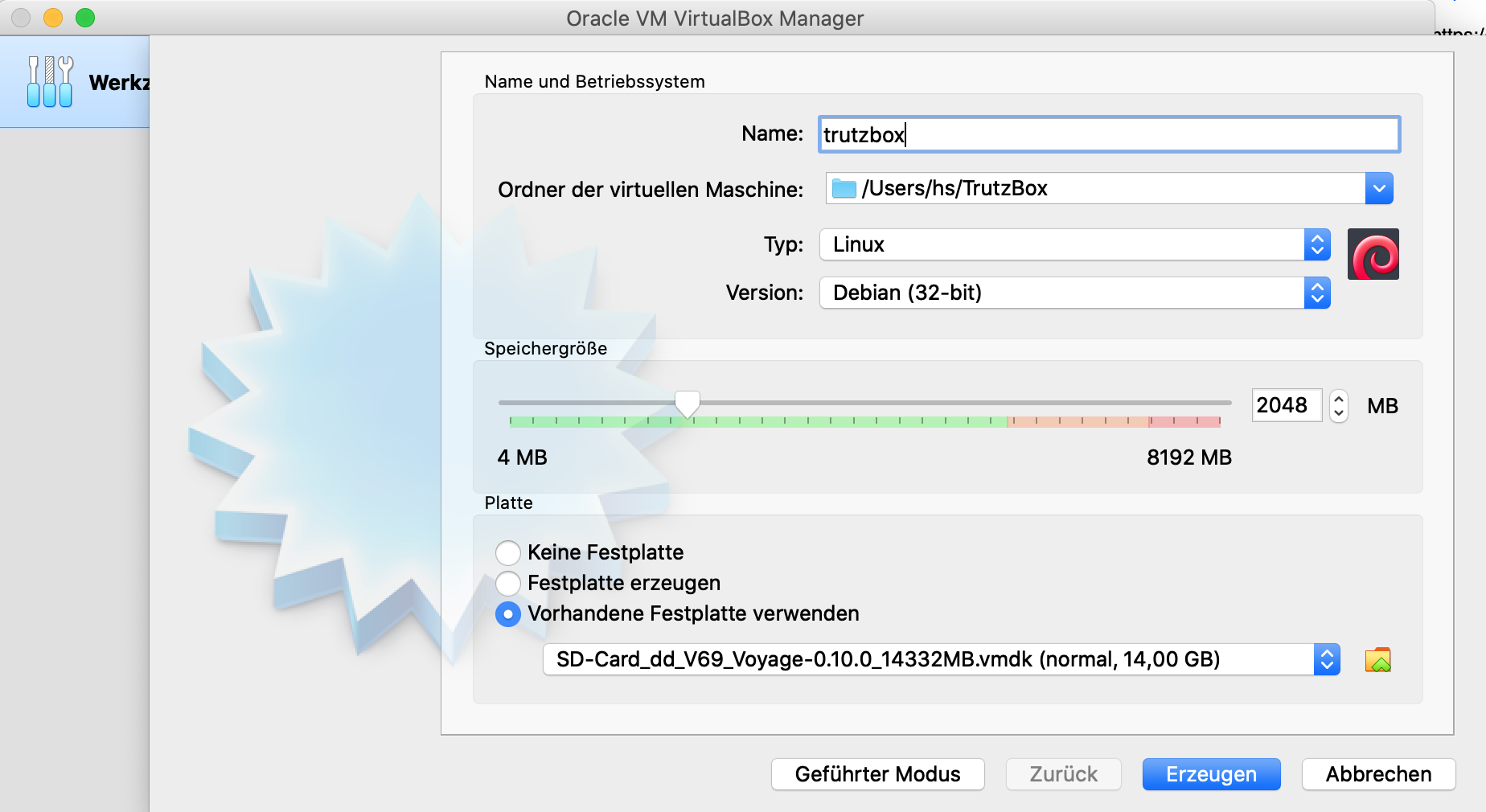Click the memory size stepper arrows
The height and width of the screenshot is (812, 1486).
click(x=1338, y=405)
